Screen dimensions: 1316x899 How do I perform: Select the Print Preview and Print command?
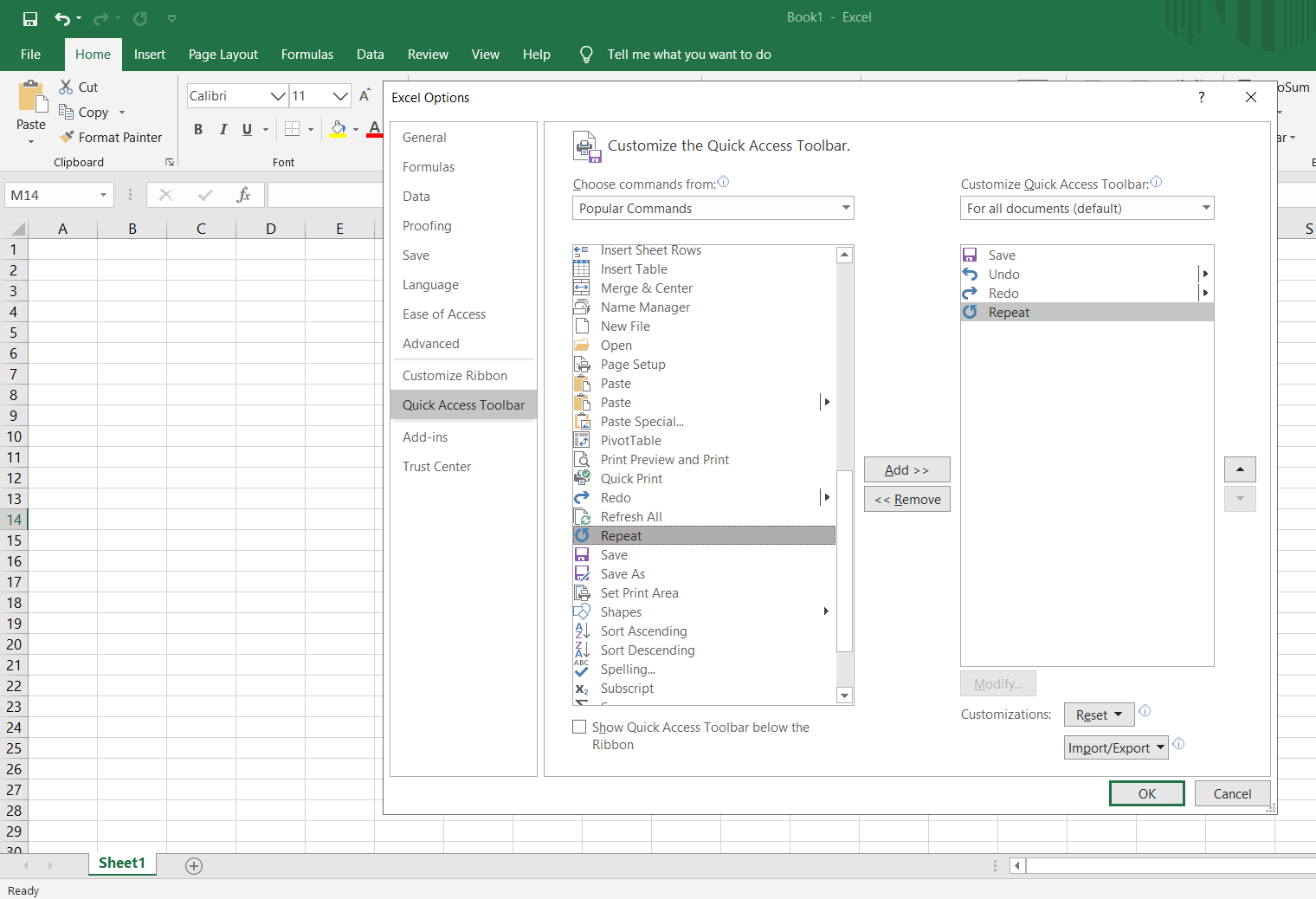pyautogui.click(x=664, y=459)
